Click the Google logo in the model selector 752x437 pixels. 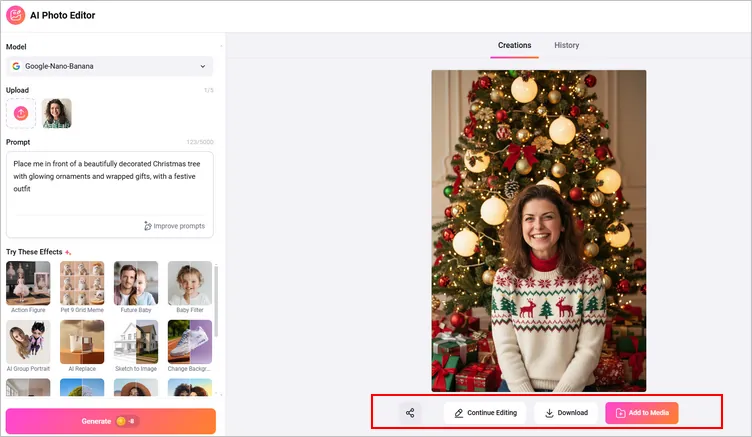[16, 66]
